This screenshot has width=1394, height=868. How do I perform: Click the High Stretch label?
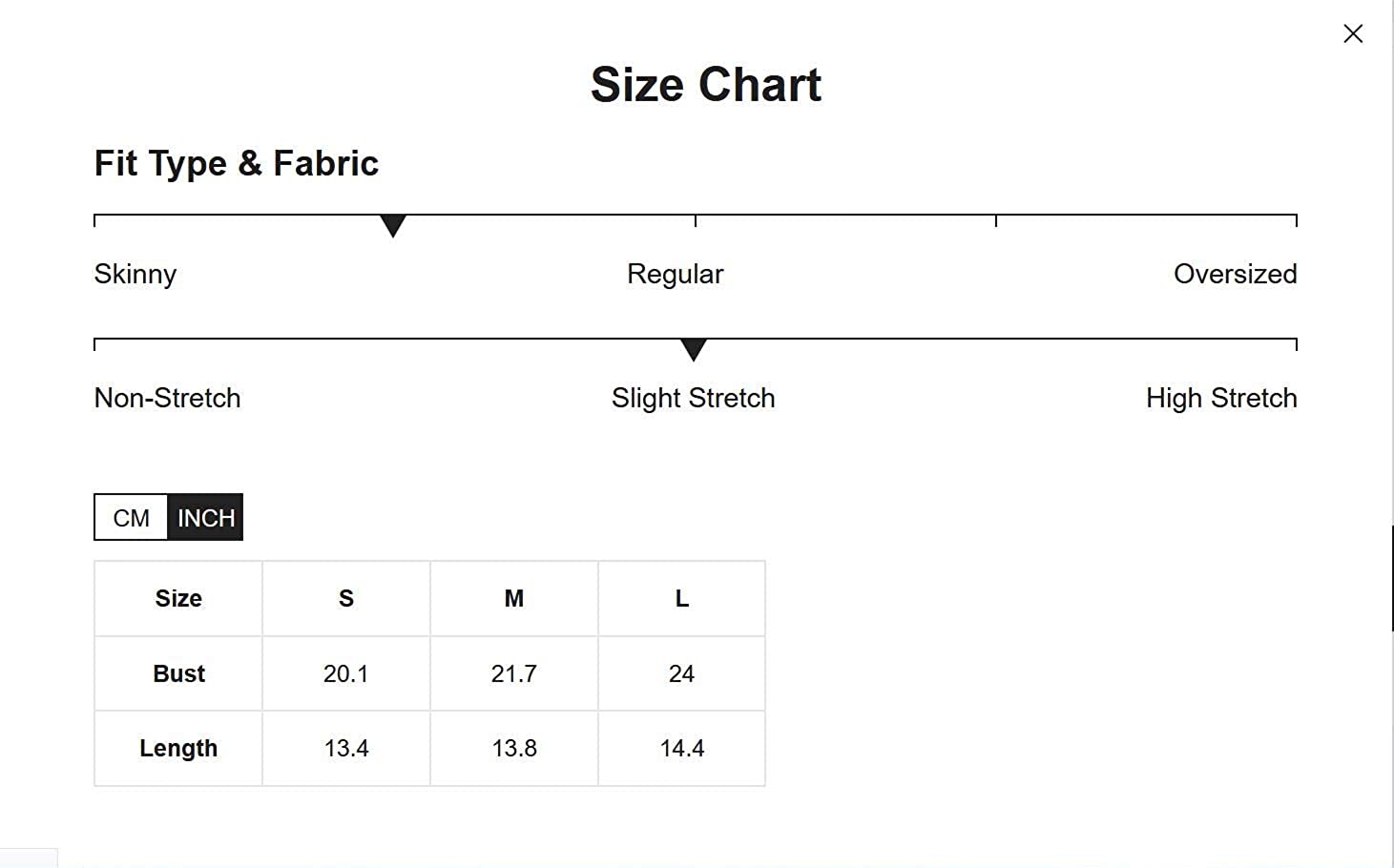pyautogui.click(x=1221, y=398)
